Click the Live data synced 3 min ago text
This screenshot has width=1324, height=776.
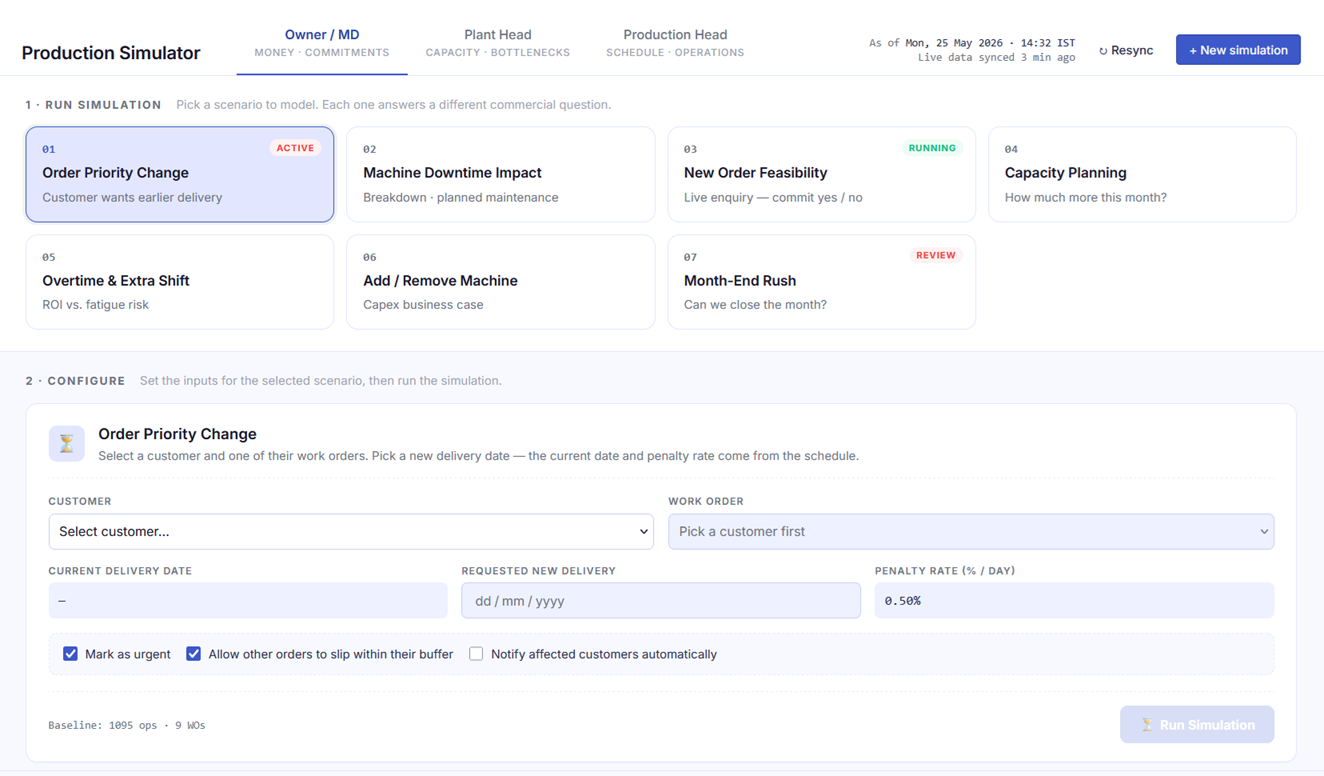pyautogui.click(x=996, y=58)
